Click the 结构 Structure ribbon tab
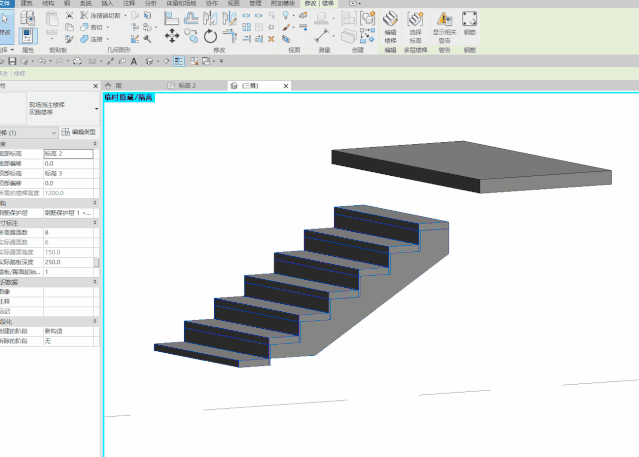The height and width of the screenshot is (457, 639). [48, 3]
